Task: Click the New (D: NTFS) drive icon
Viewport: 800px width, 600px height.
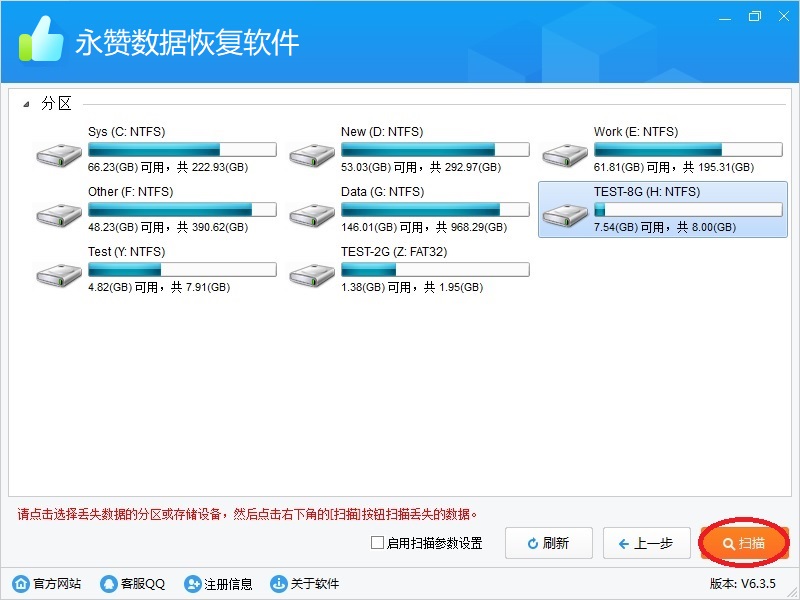Action: 312,155
